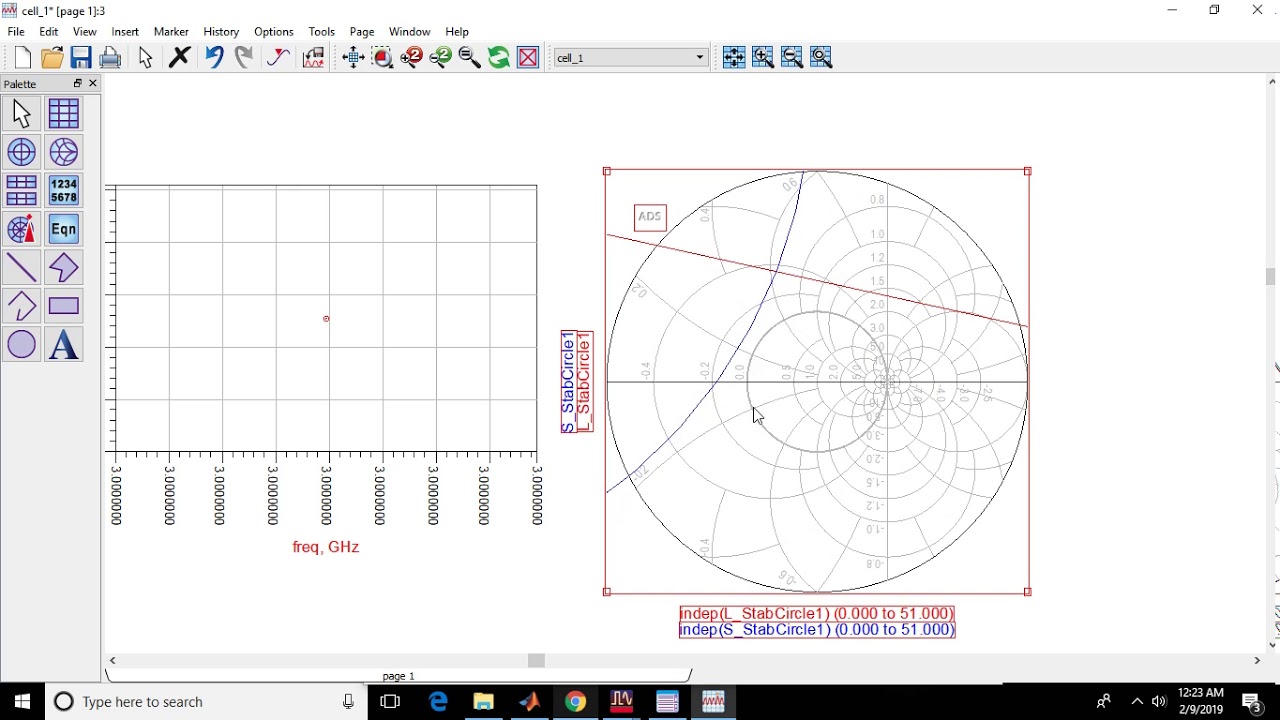
Task: Select the Text (A) tool
Action: click(x=63, y=345)
